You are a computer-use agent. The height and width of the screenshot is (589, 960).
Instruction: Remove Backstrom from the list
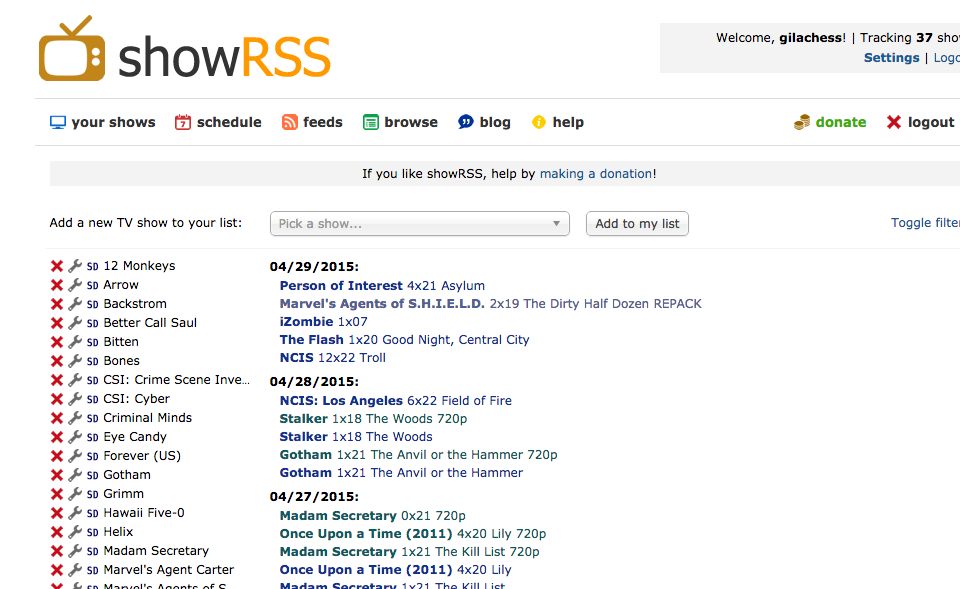tap(57, 304)
